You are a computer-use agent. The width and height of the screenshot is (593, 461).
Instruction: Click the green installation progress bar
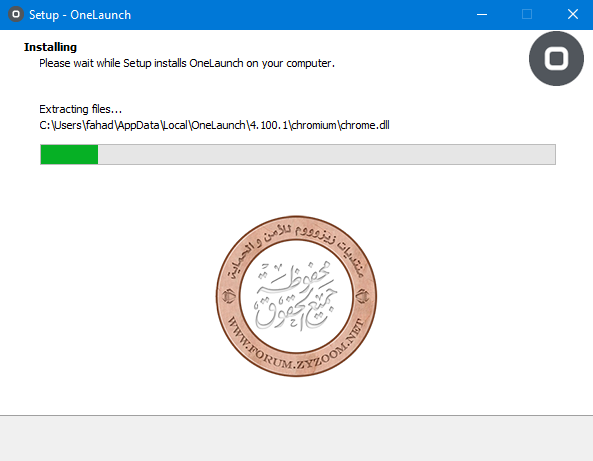(298, 154)
